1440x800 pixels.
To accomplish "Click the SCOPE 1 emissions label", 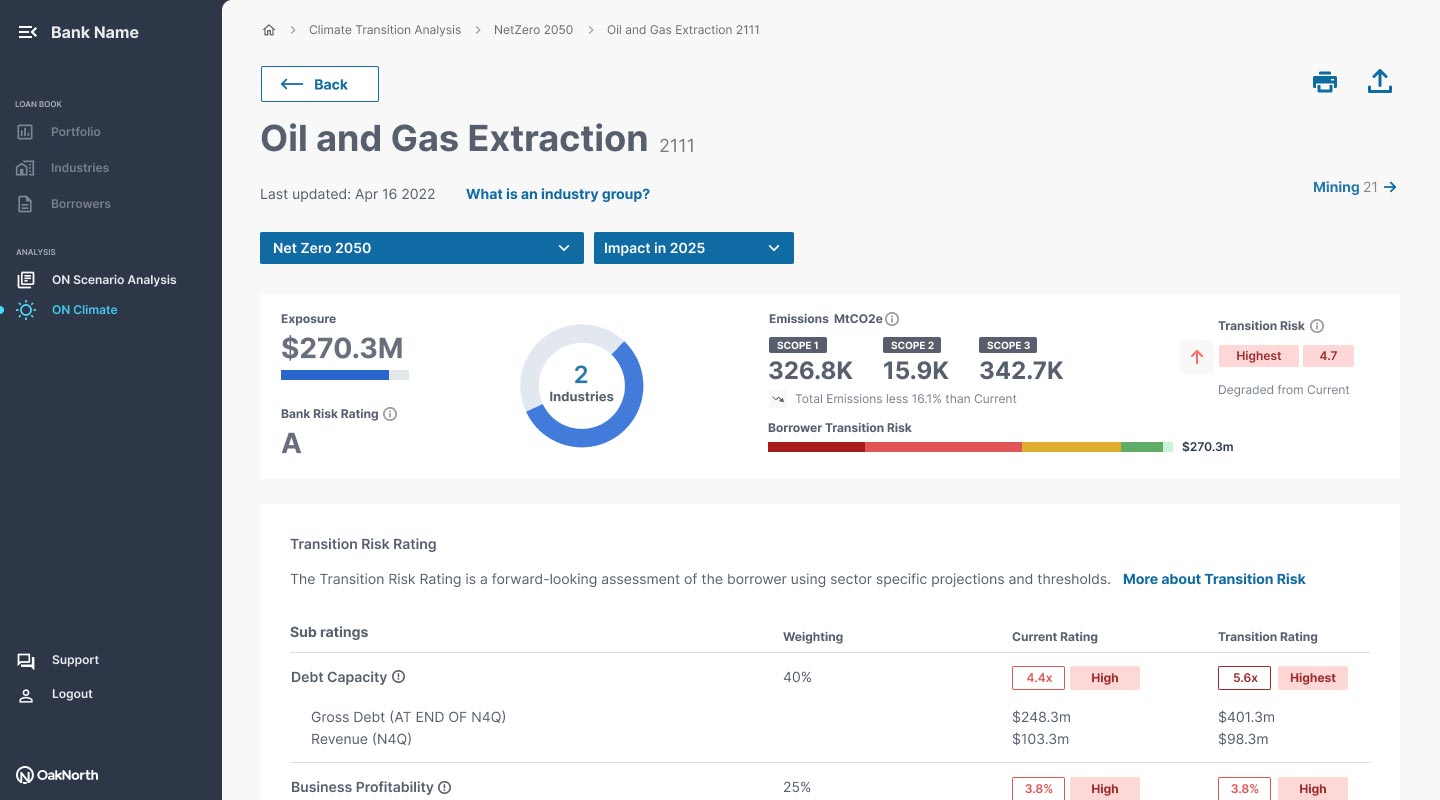I will coord(796,345).
